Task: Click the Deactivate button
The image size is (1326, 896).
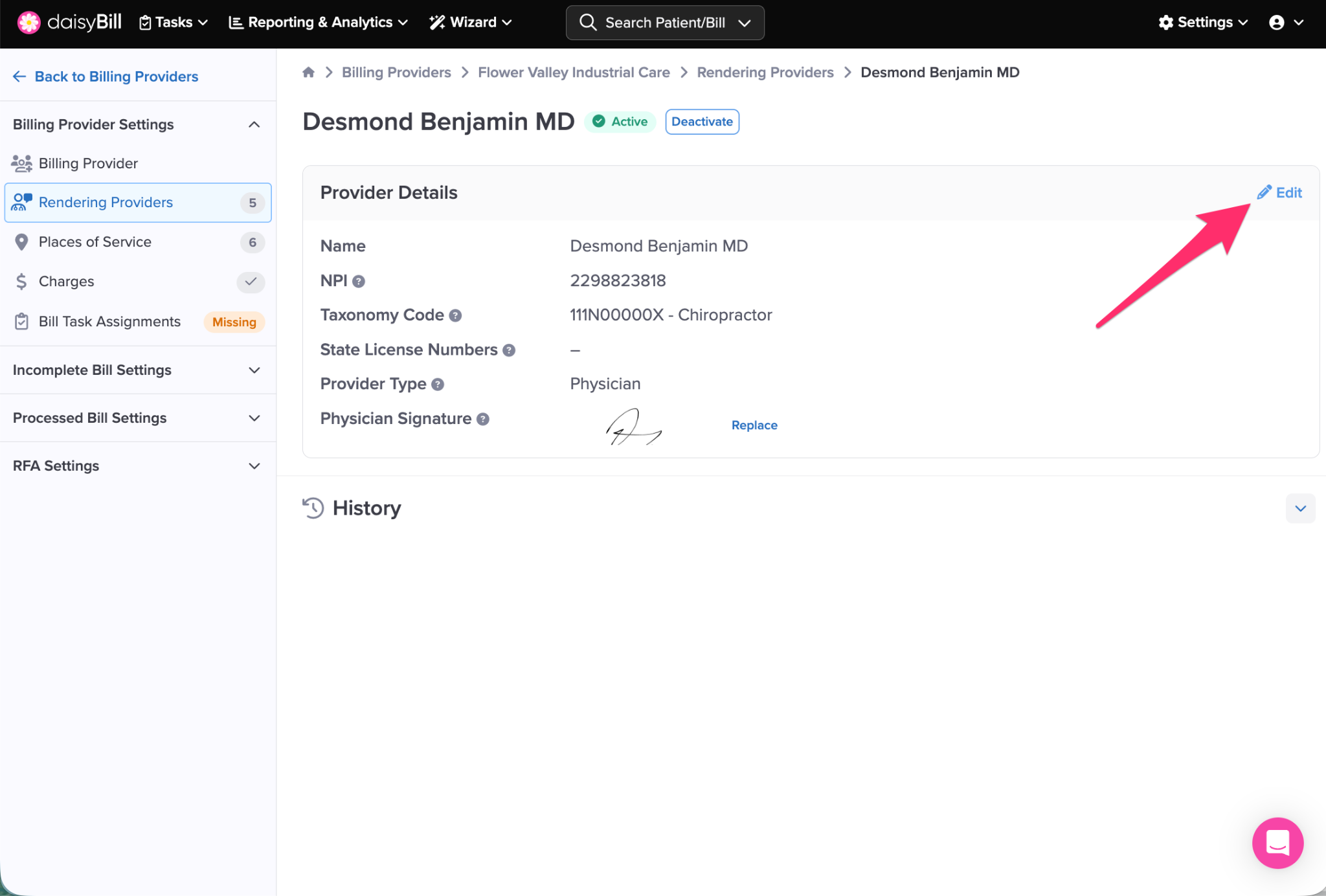Action: pyautogui.click(x=702, y=122)
